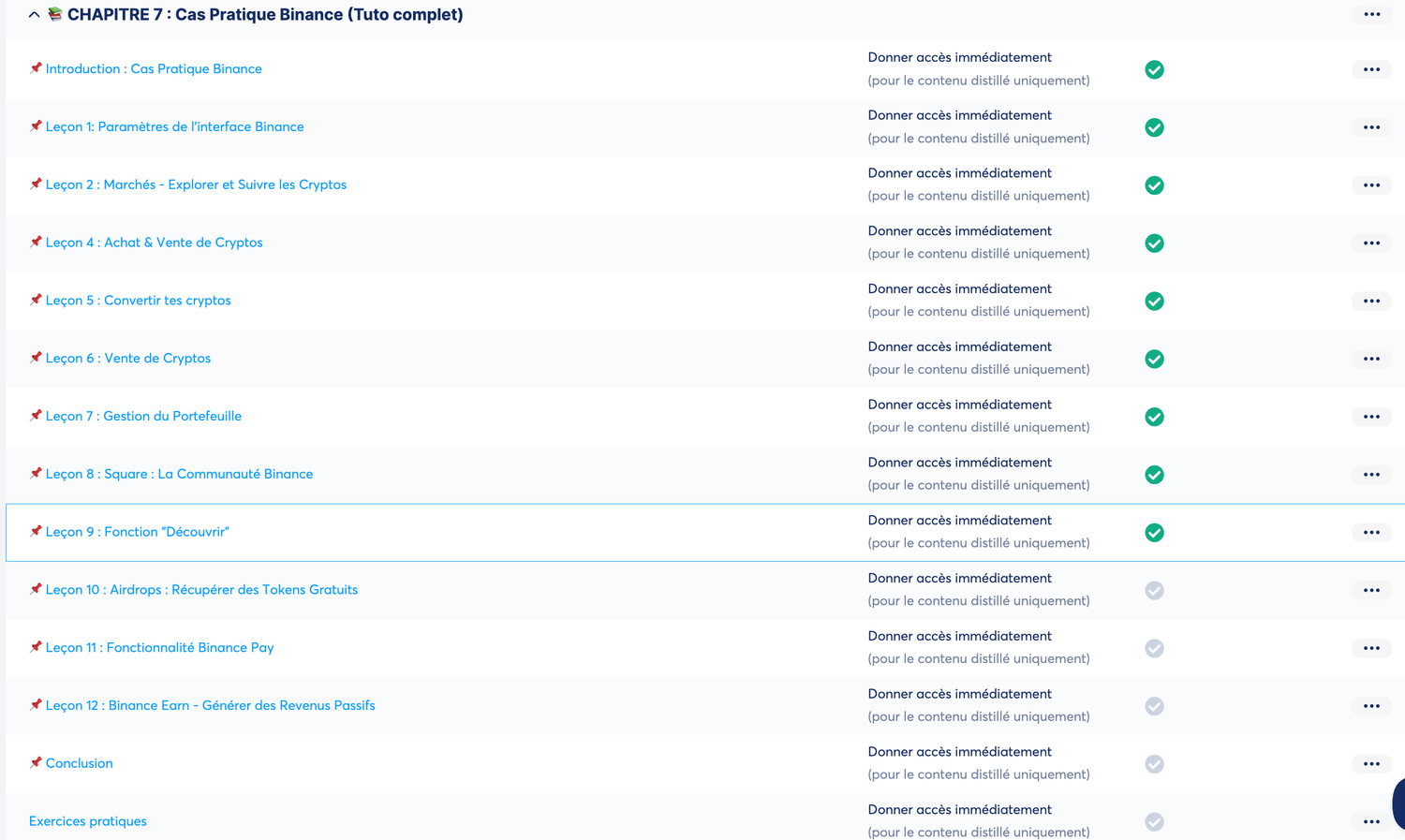Click "Donner accès immédiatement" in Leçon 12 row
Image resolution: width=1405 pixels, height=840 pixels.
pos(960,694)
